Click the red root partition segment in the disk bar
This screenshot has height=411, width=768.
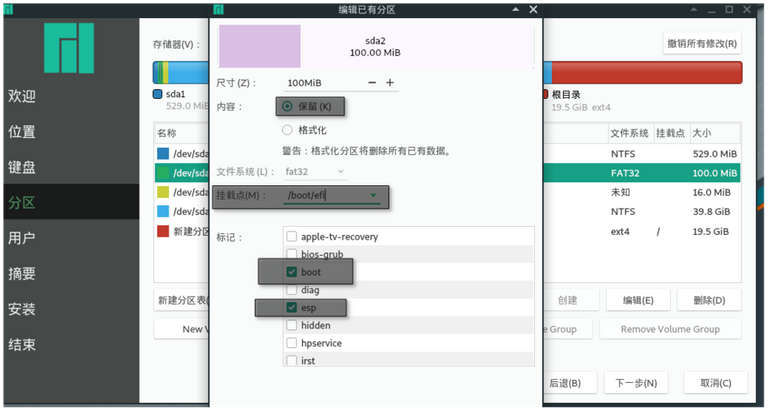[640, 73]
